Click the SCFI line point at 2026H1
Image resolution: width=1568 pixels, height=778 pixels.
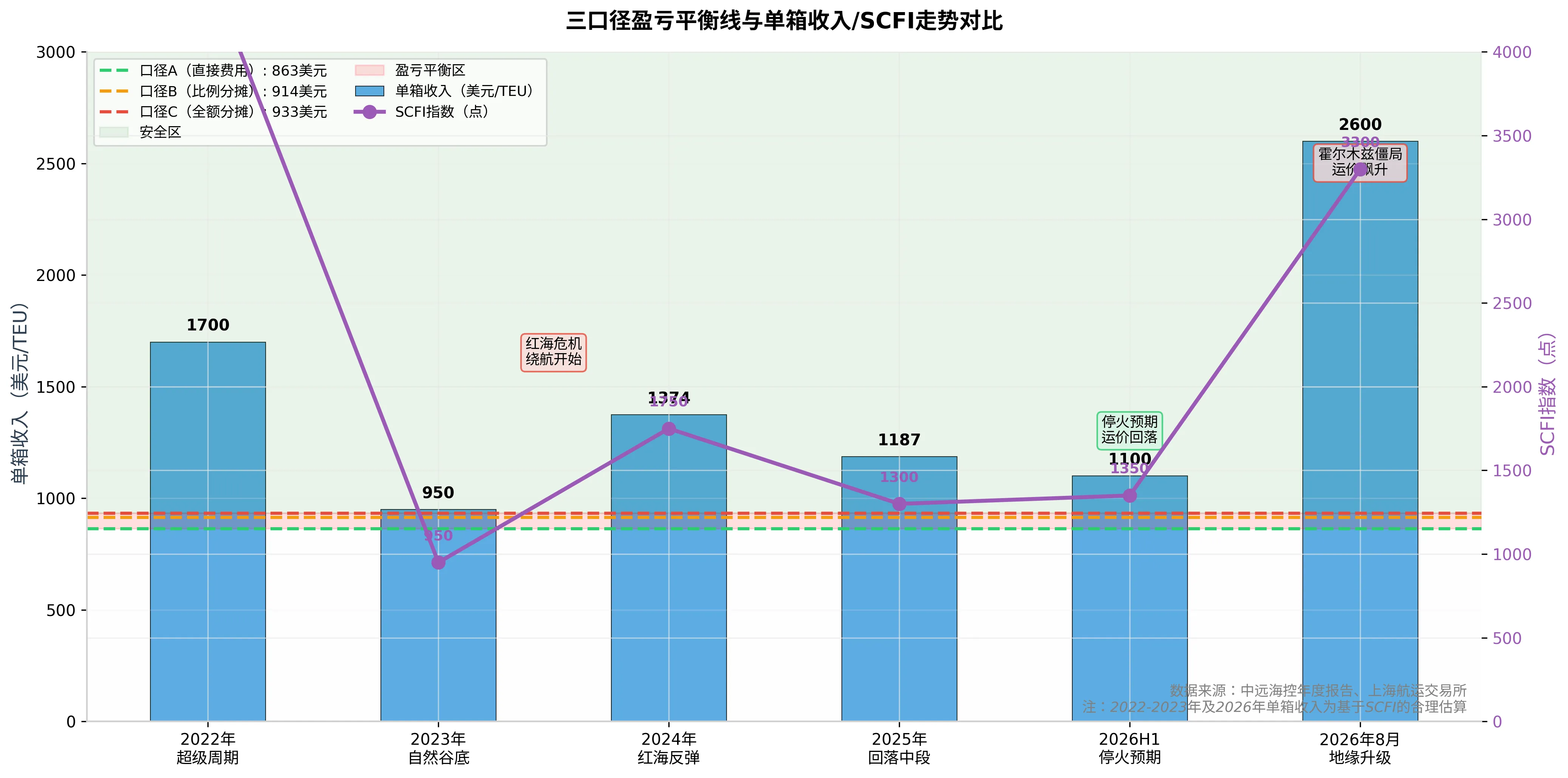[1130, 496]
